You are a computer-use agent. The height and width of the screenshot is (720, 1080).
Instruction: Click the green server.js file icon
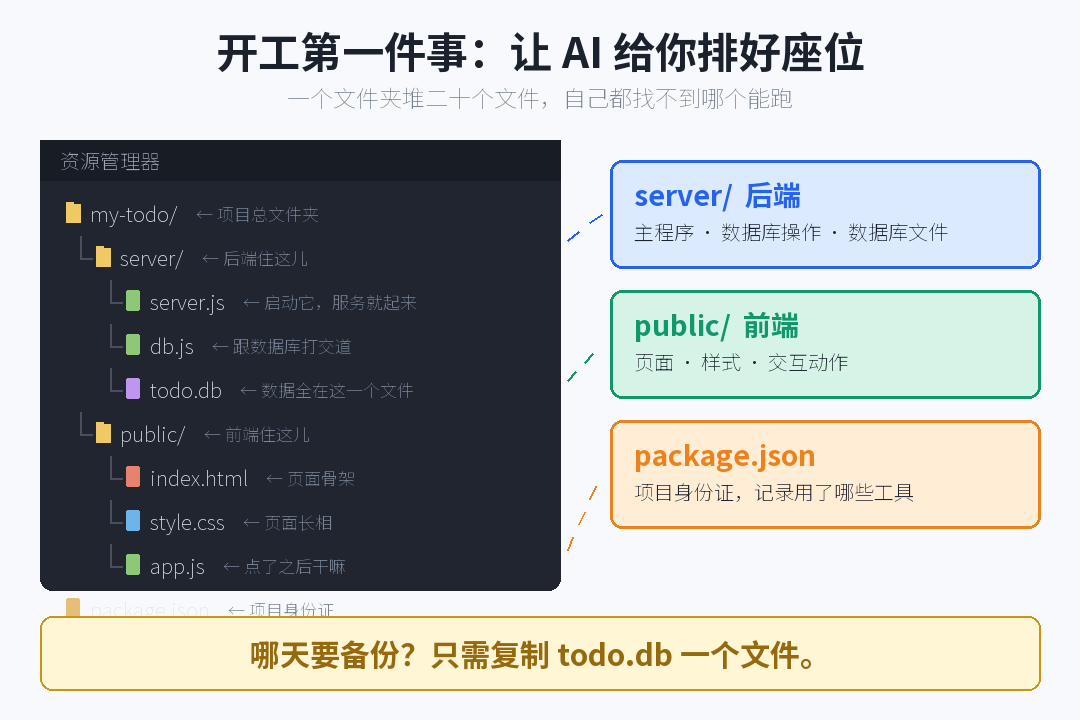[x=133, y=301]
